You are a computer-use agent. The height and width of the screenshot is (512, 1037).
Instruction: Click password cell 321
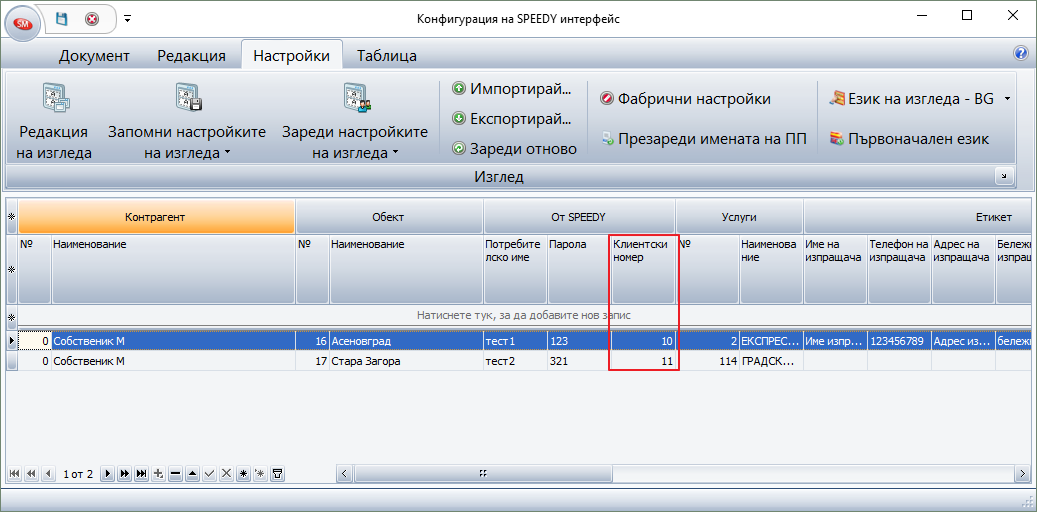coord(579,362)
